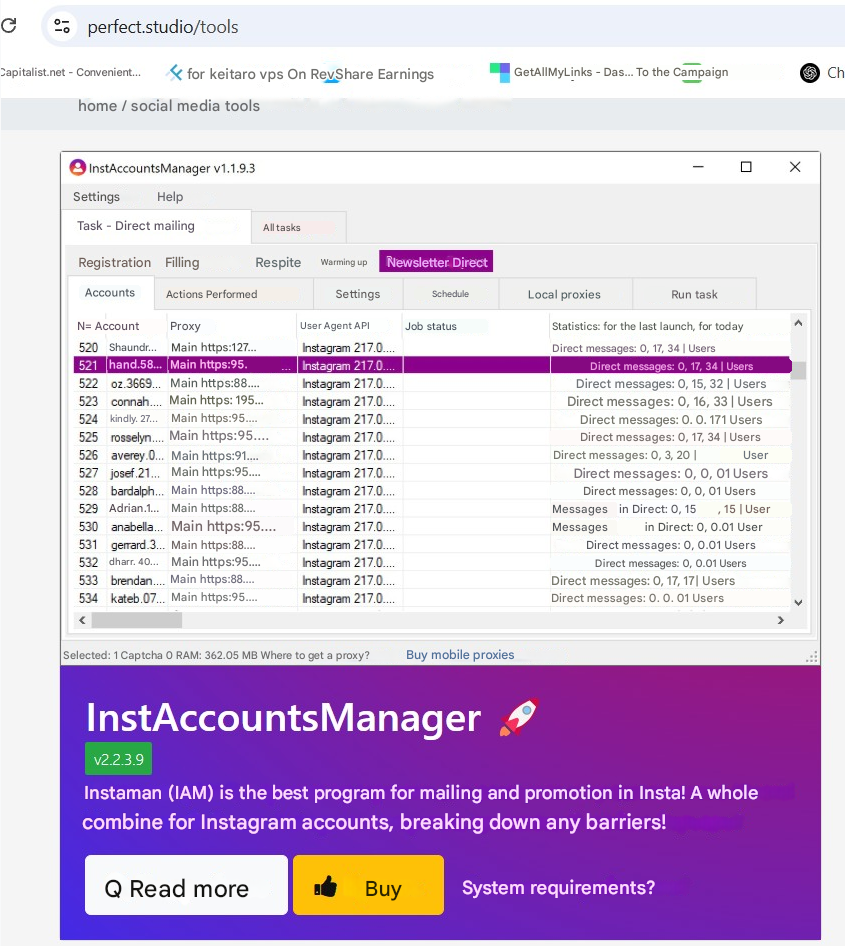Select account row 522 oz.3669
This screenshot has height=946, width=845.
pyautogui.click(x=432, y=383)
